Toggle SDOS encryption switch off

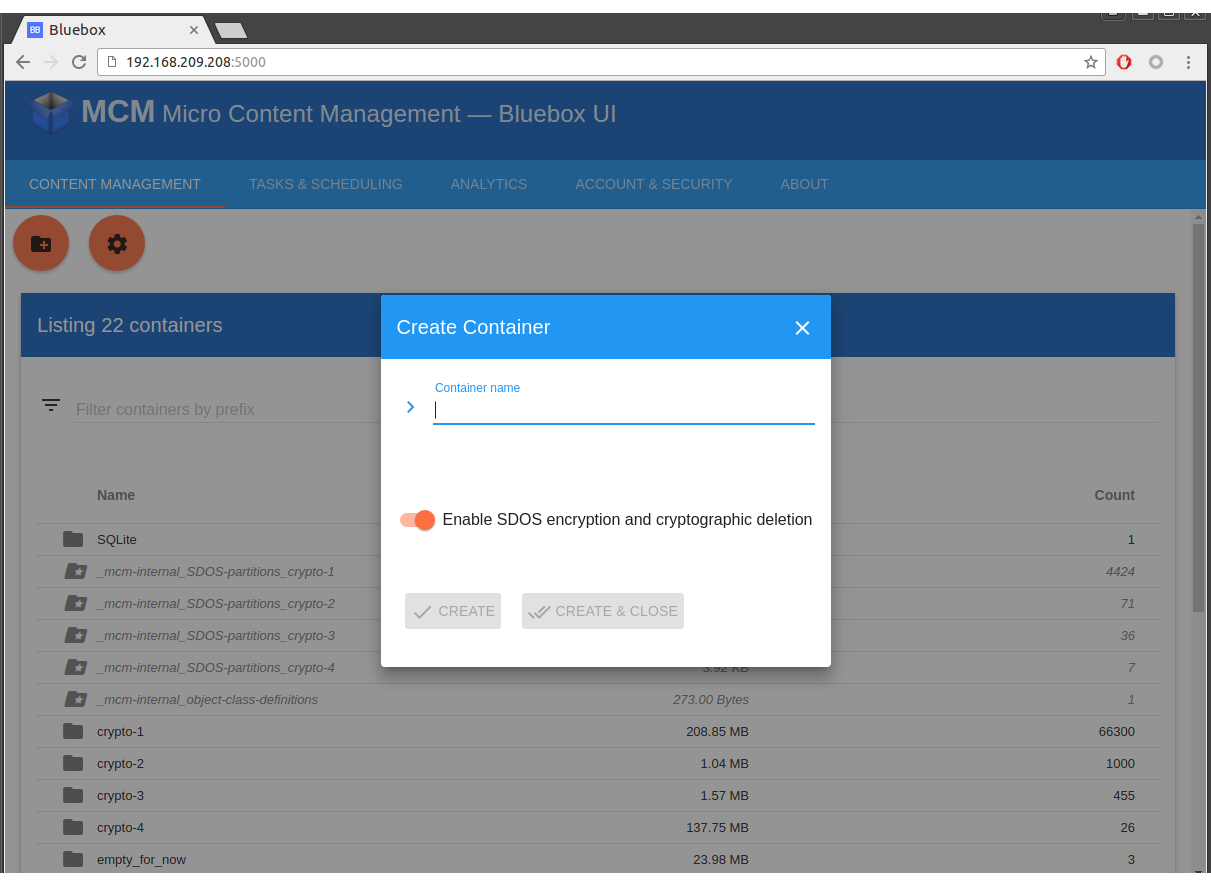(417, 520)
